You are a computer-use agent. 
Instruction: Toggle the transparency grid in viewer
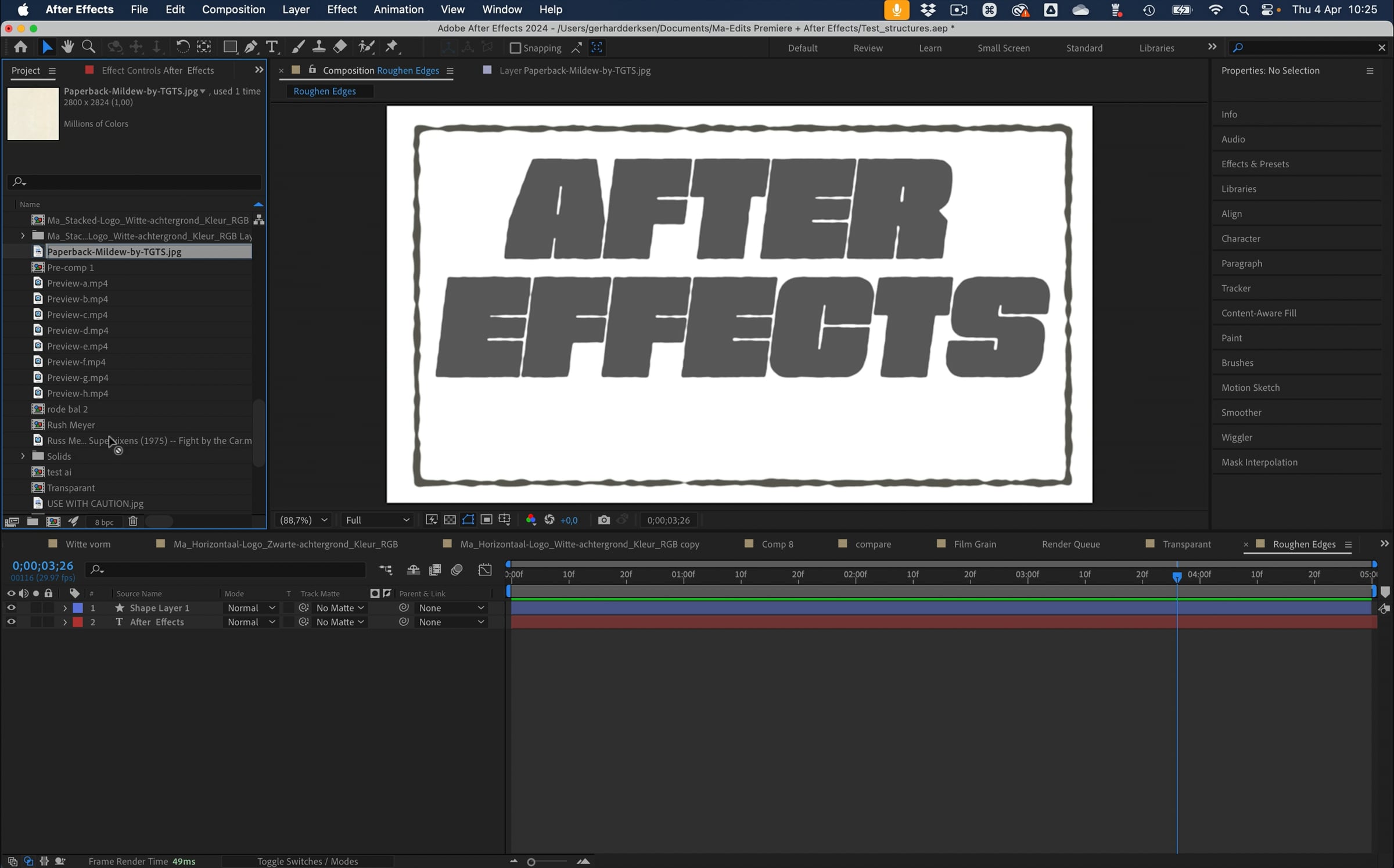pos(450,520)
